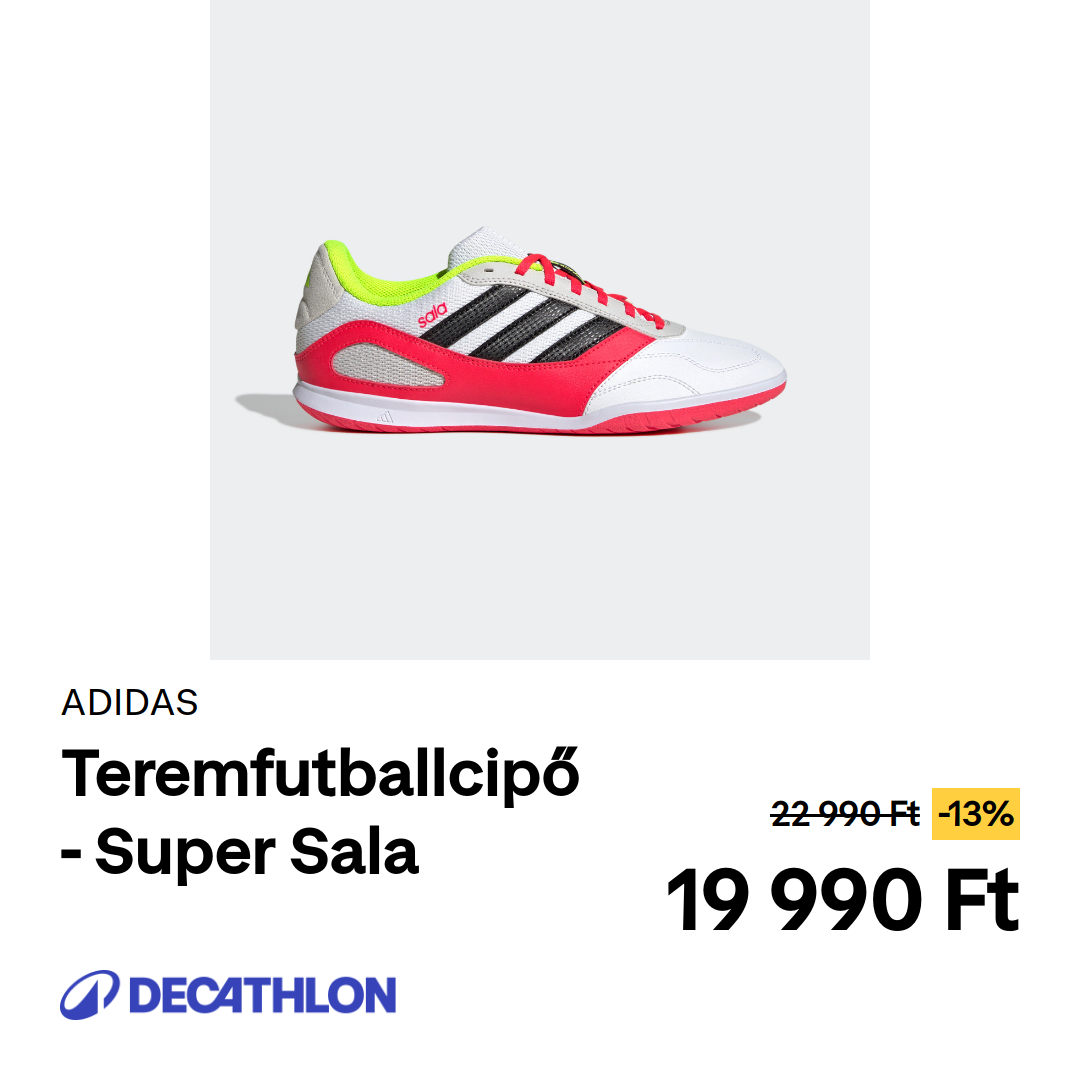Click the white mesh tongue of shoe
This screenshot has width=1080, height=1080.
coord(488,247)
